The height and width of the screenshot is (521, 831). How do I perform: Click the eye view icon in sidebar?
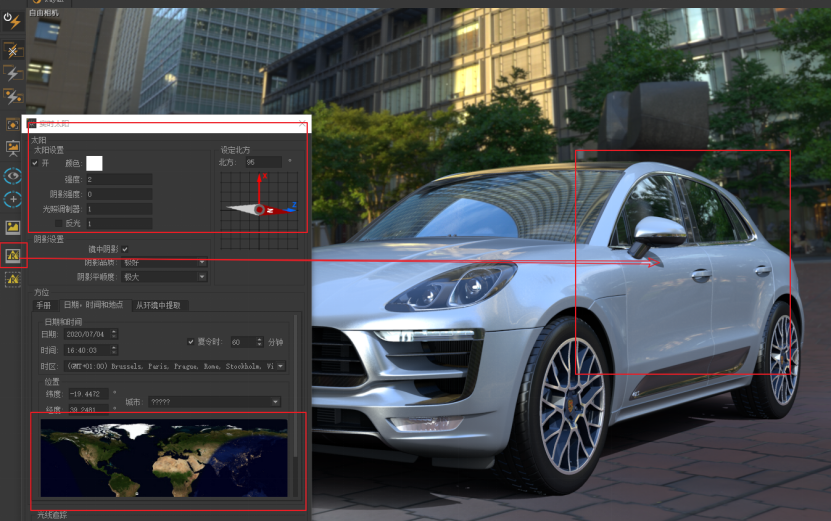[x=13, y=175]
